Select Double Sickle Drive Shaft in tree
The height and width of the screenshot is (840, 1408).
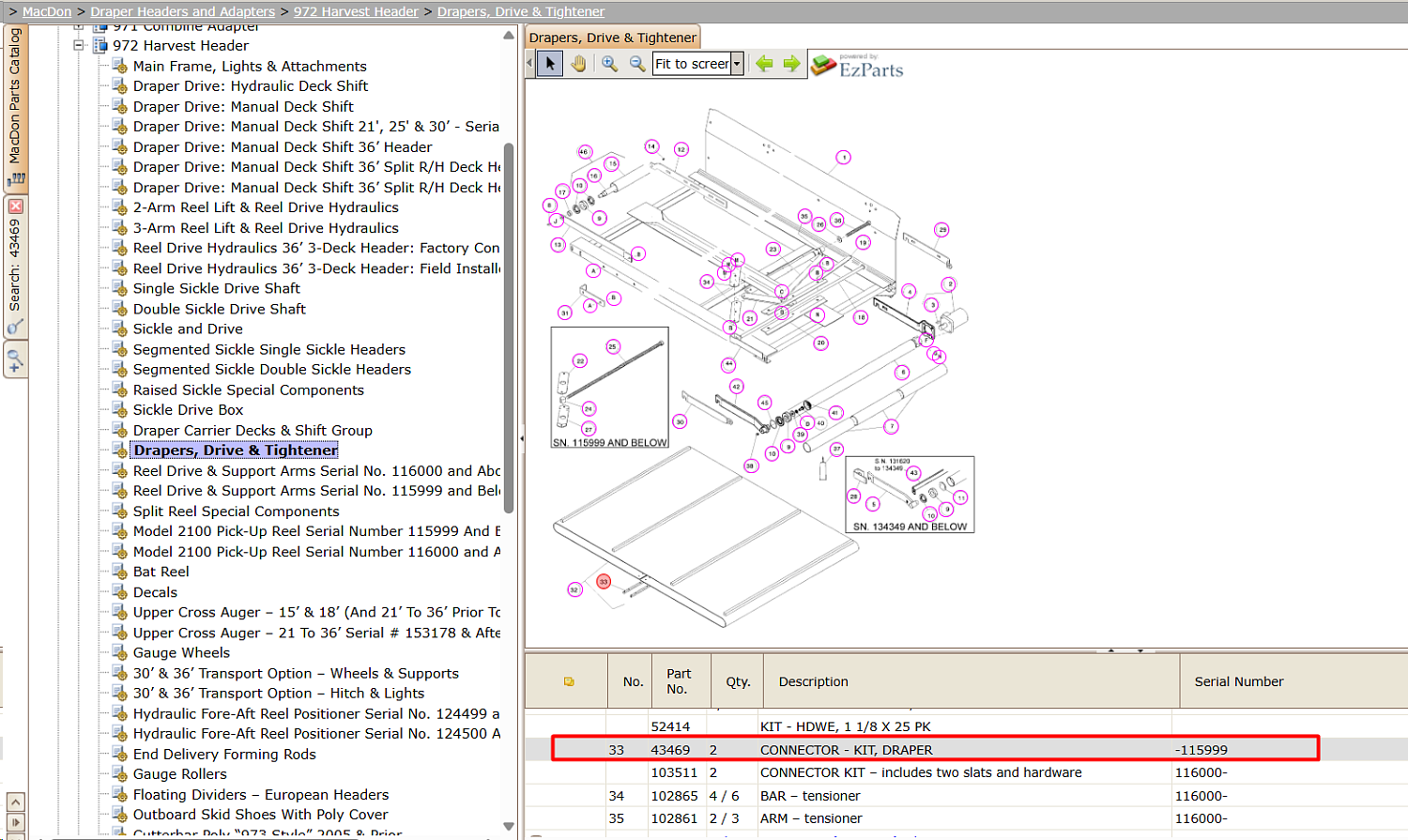click(x=220, y=309)
